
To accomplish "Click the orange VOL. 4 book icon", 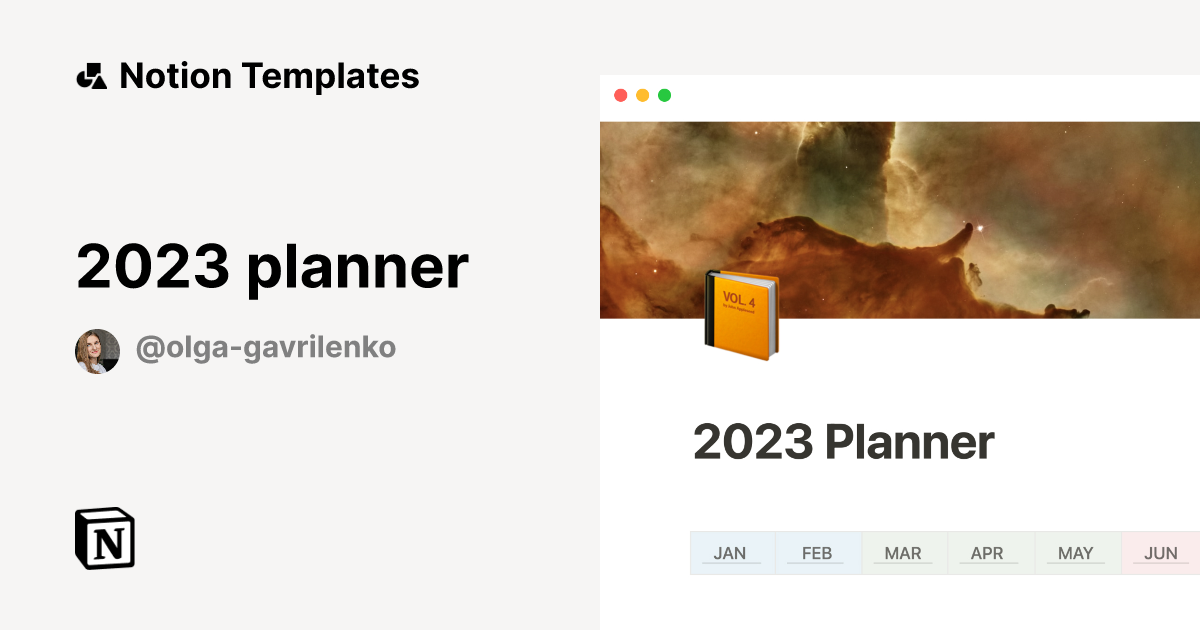I will pos(741,315).
